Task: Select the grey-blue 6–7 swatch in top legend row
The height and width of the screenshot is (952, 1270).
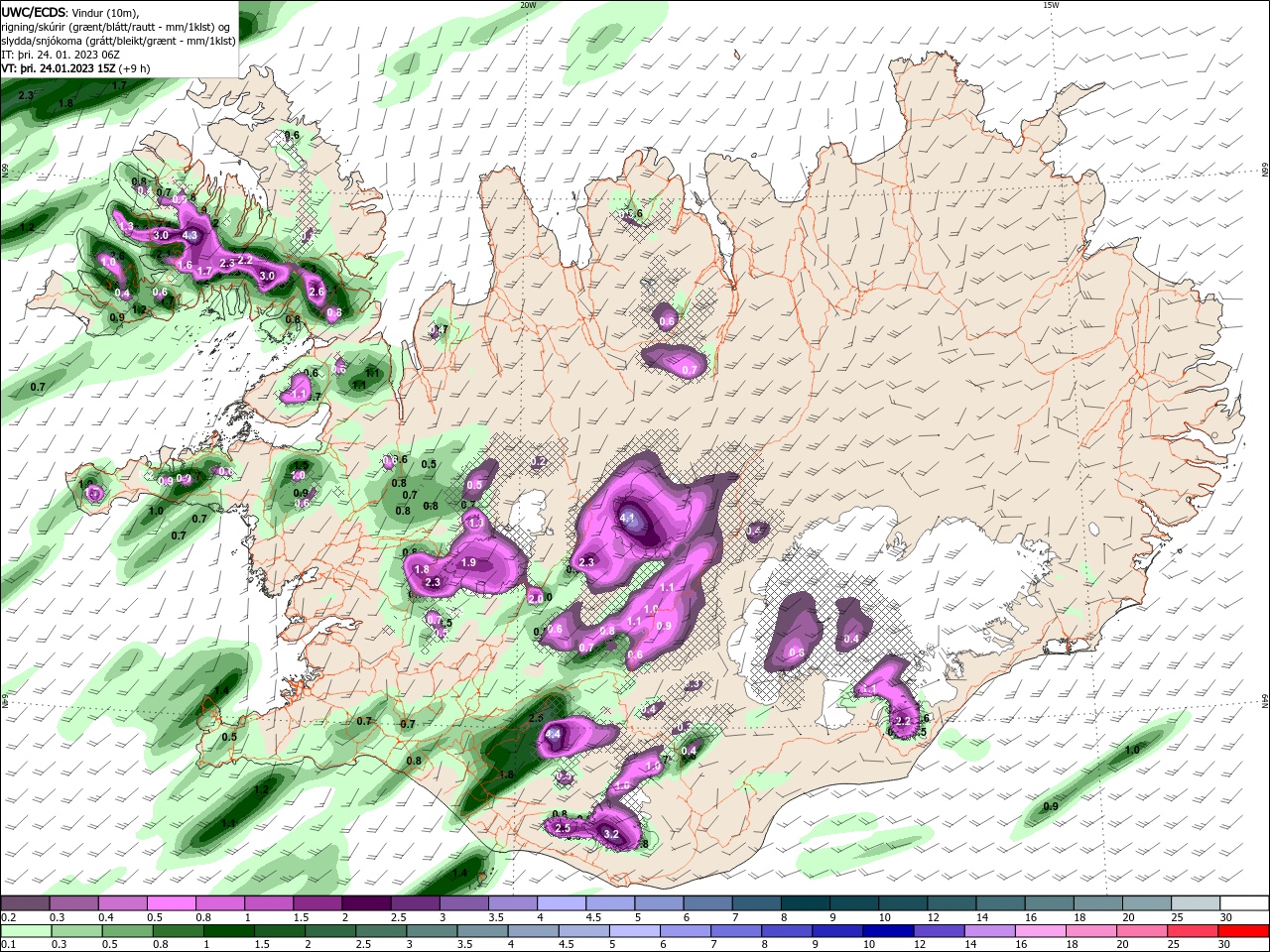Action: pyautogui.click(x=708, y=903)
